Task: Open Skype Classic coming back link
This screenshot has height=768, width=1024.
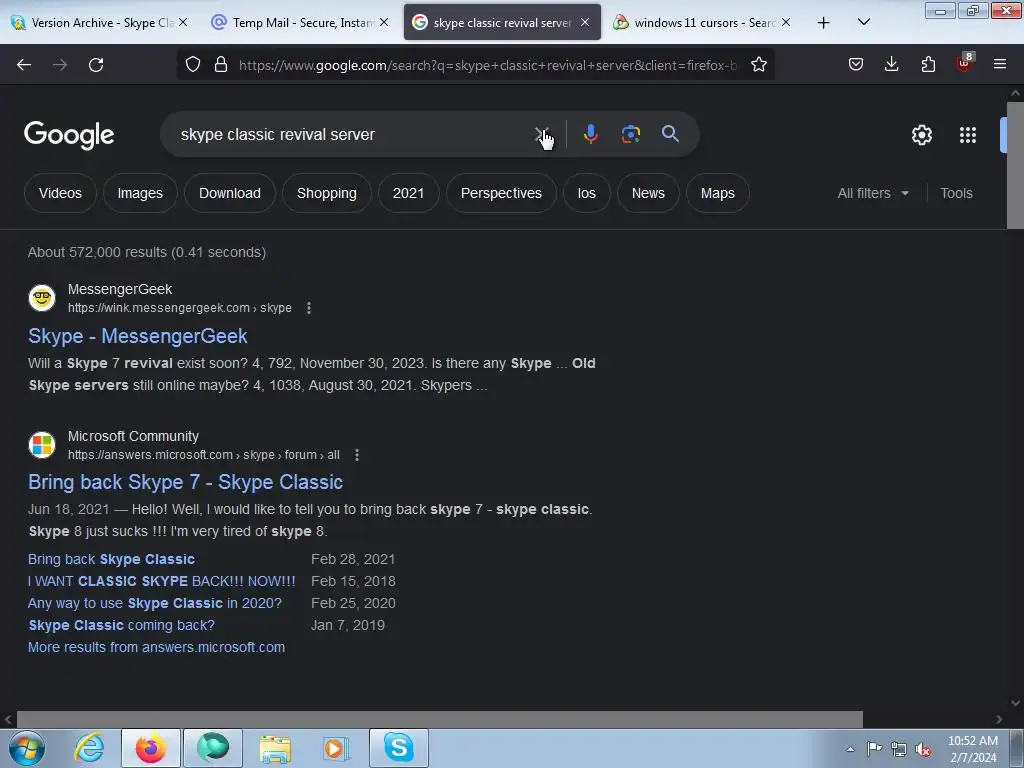Action: 121,625
